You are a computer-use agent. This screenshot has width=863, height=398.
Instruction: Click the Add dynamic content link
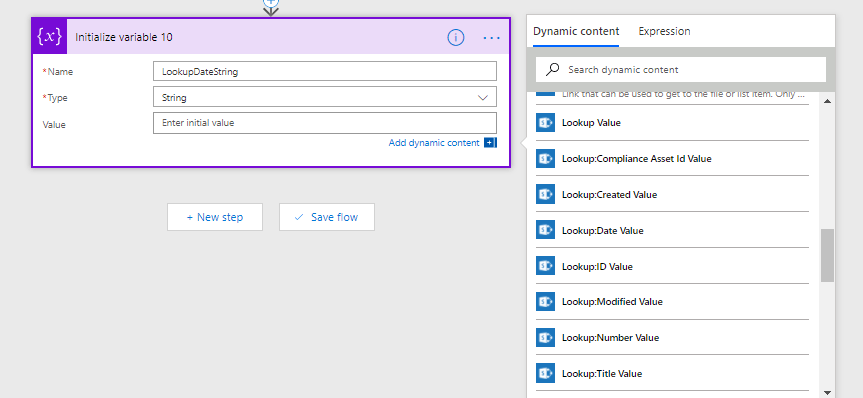click(434, 143)
